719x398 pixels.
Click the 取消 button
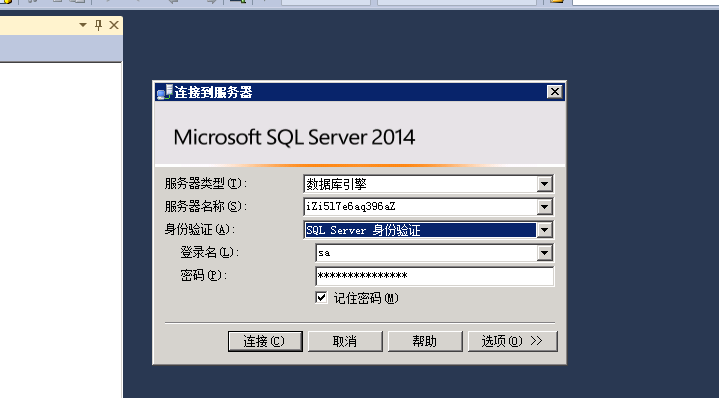(x=345, y=341)
